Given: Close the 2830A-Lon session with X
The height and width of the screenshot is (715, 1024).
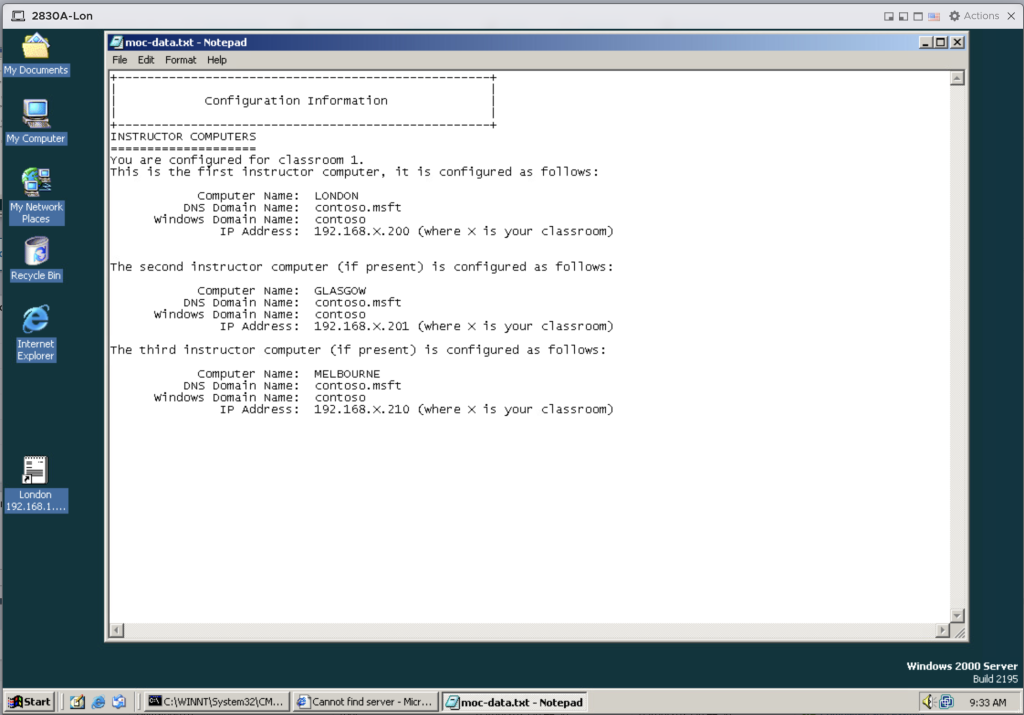Looking at the screenshot, I should [x=1011, y=16].
